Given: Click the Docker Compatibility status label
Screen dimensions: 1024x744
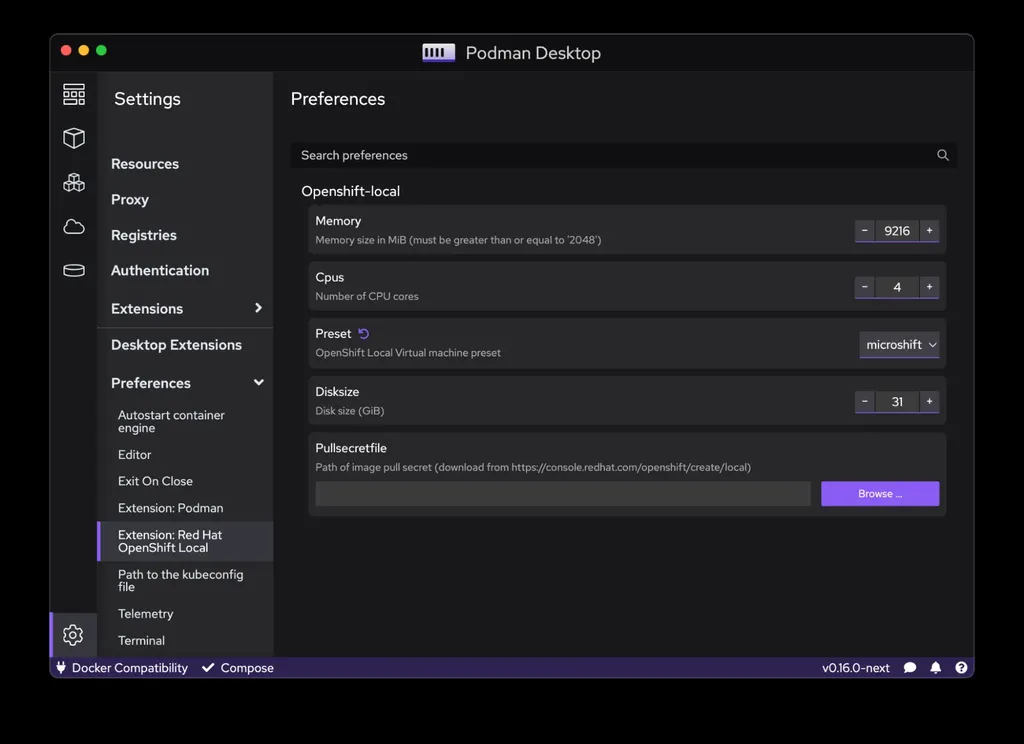Looking at the screenshot, I should [x=129, y=668].
